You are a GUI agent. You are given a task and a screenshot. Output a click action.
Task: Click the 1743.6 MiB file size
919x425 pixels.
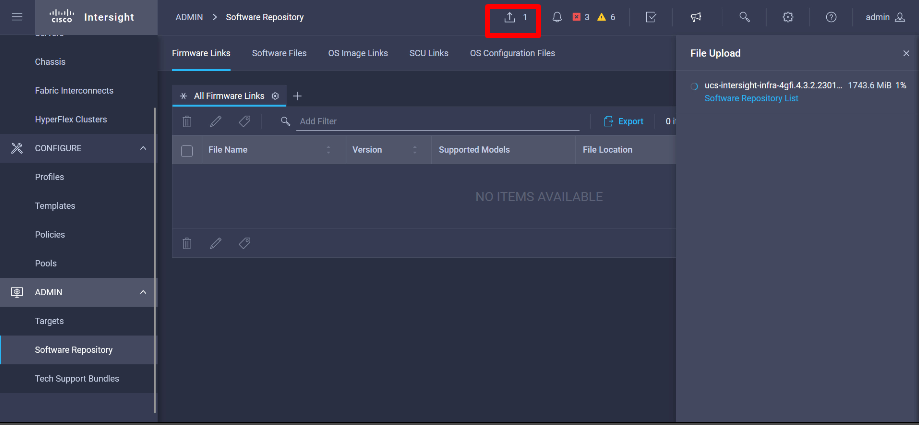coord(870,86)
